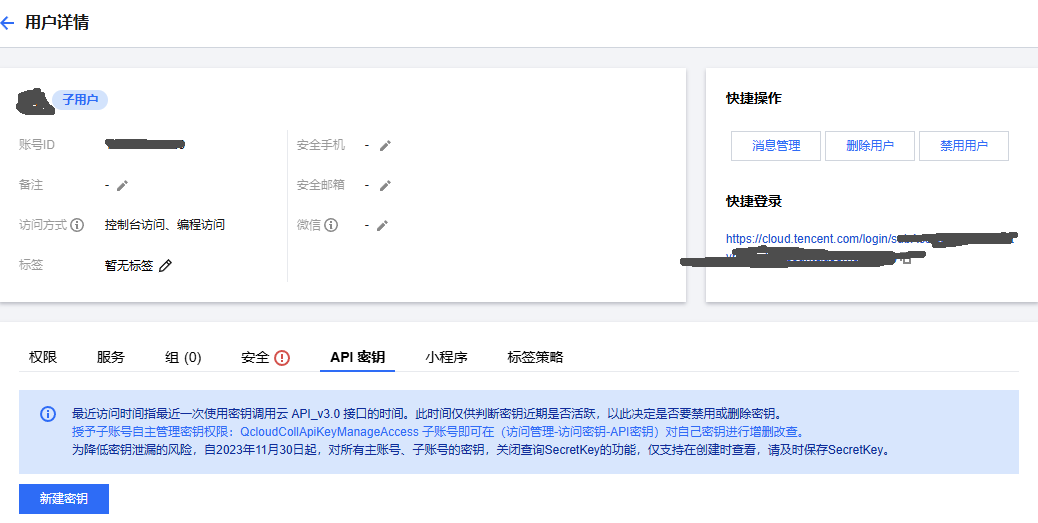Edit tags next to 暂无标签
The height and width of the screenshot is (523, 1038).
point(166,265)
